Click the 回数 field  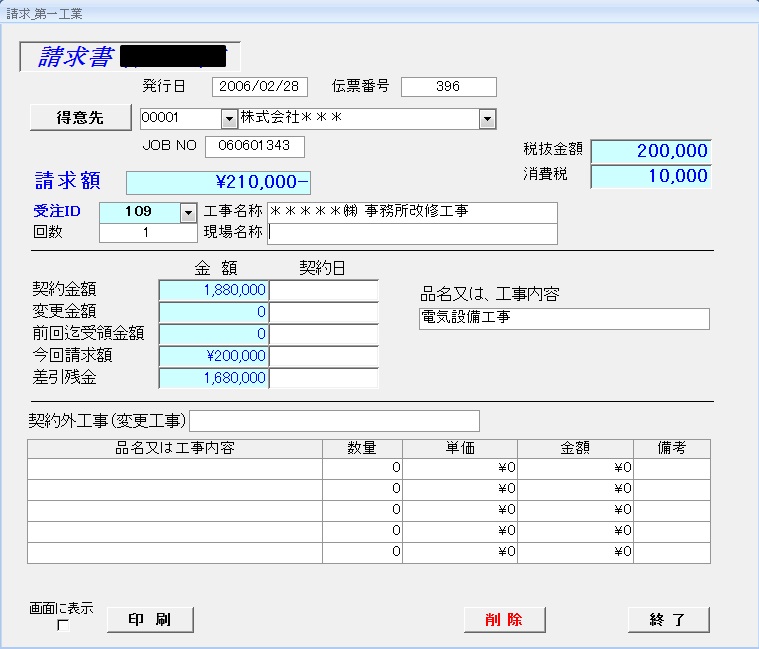pyautogui.click(x=148, y=233)
